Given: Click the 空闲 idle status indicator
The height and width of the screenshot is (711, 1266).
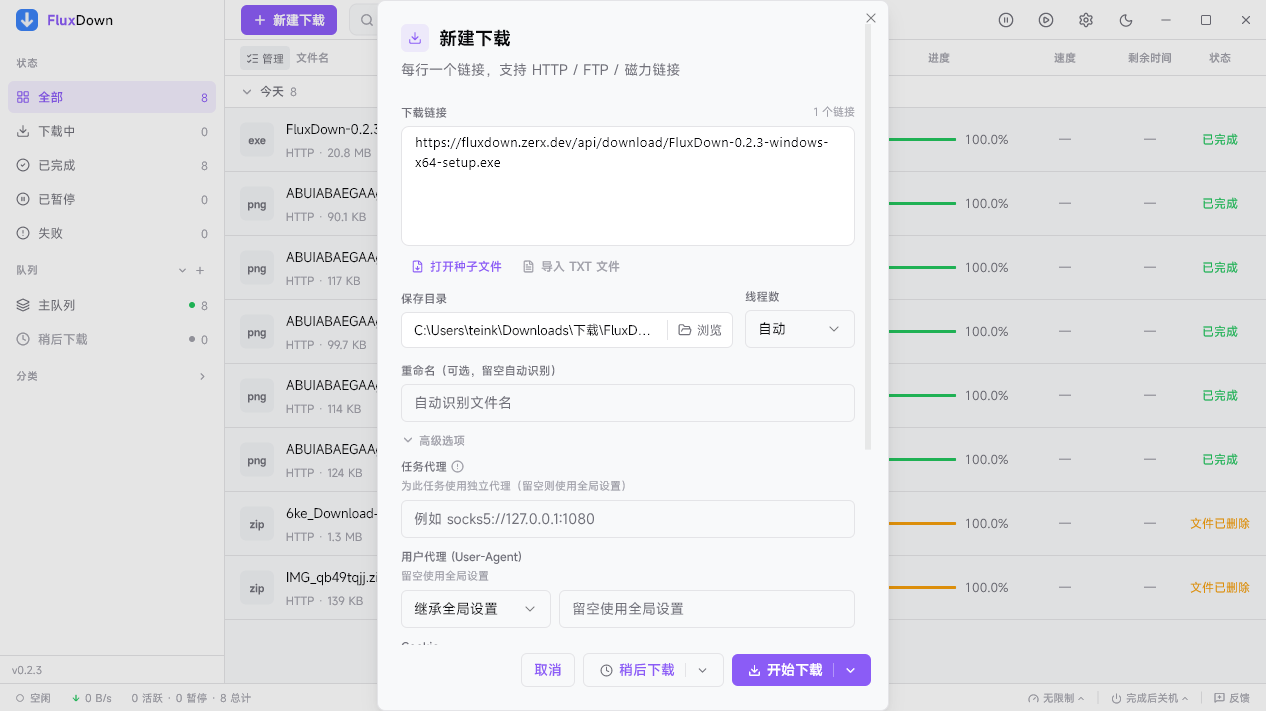Looking at the screenshot, I should [x=33, y=698].
